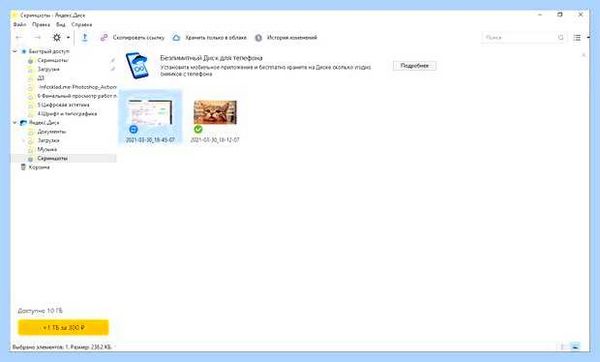Click Хранить только в облаке

[209, 38]
